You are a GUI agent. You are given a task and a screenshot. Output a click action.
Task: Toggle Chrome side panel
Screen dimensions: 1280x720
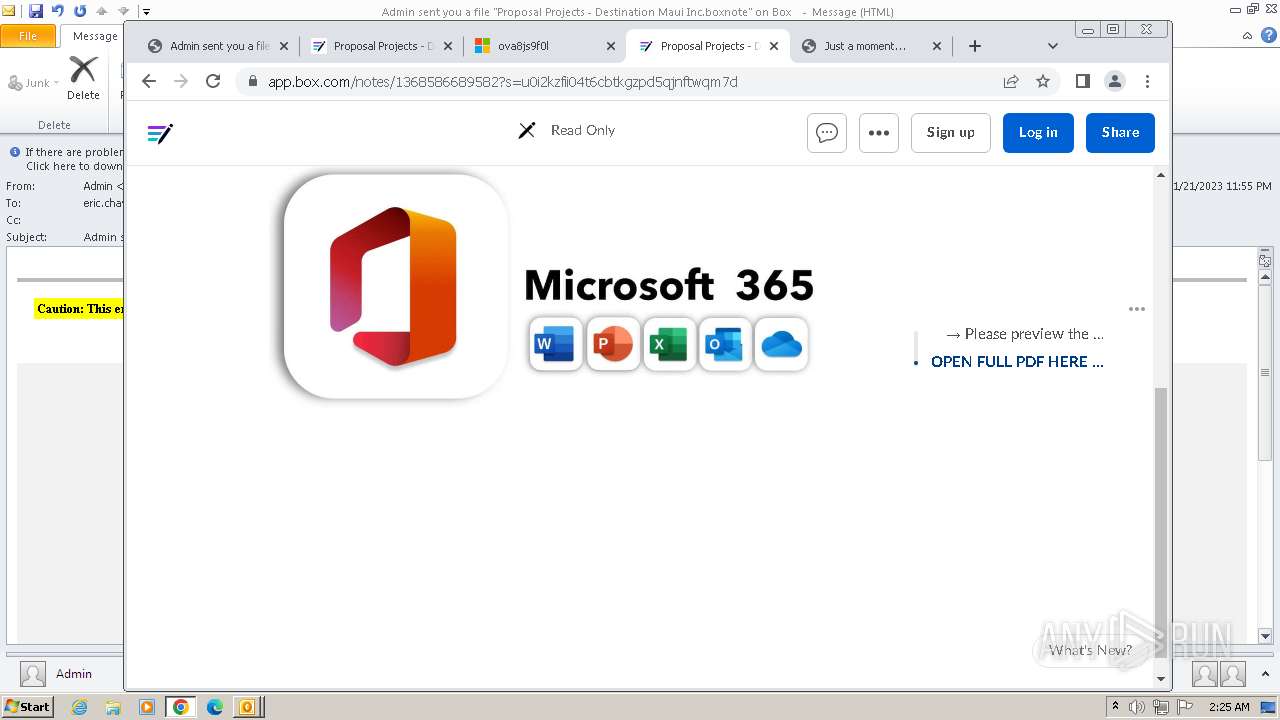pyautogui.click(x=1082, y=81)
